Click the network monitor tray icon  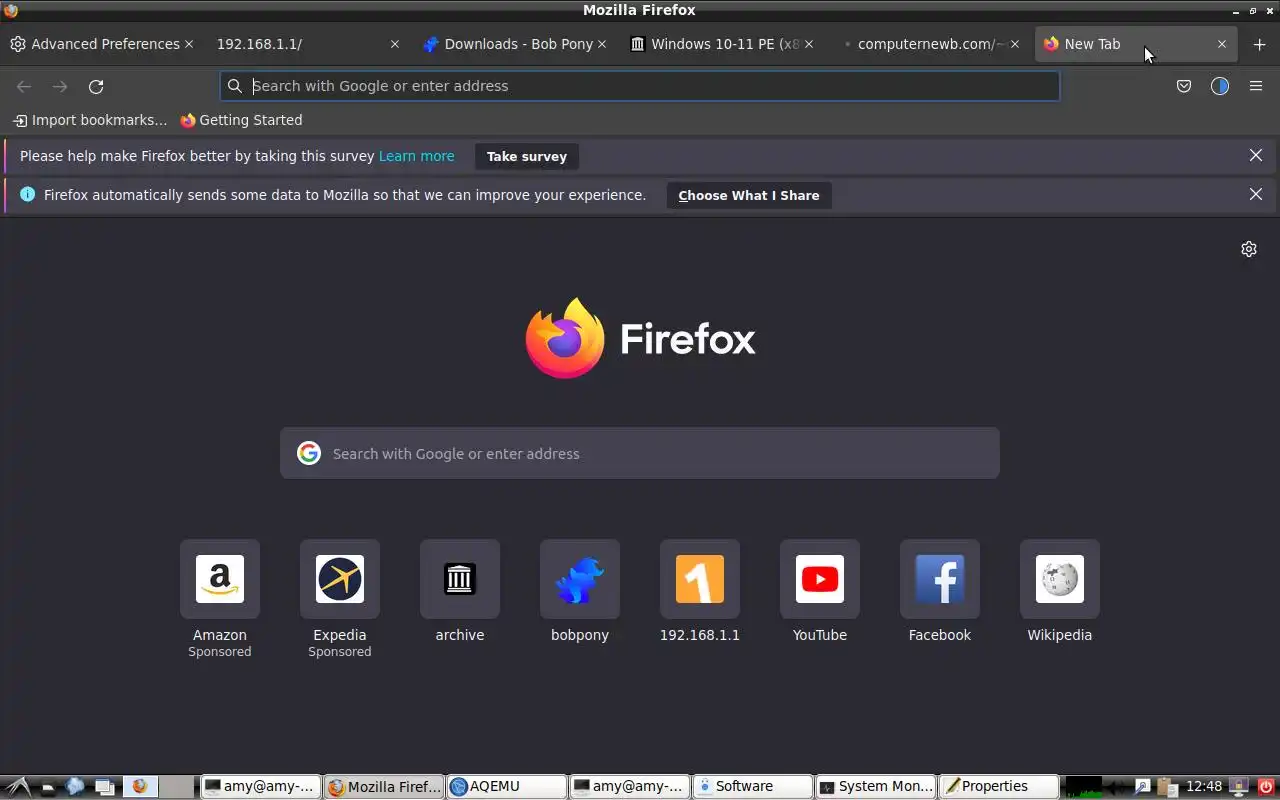[x=1238, y=787]
